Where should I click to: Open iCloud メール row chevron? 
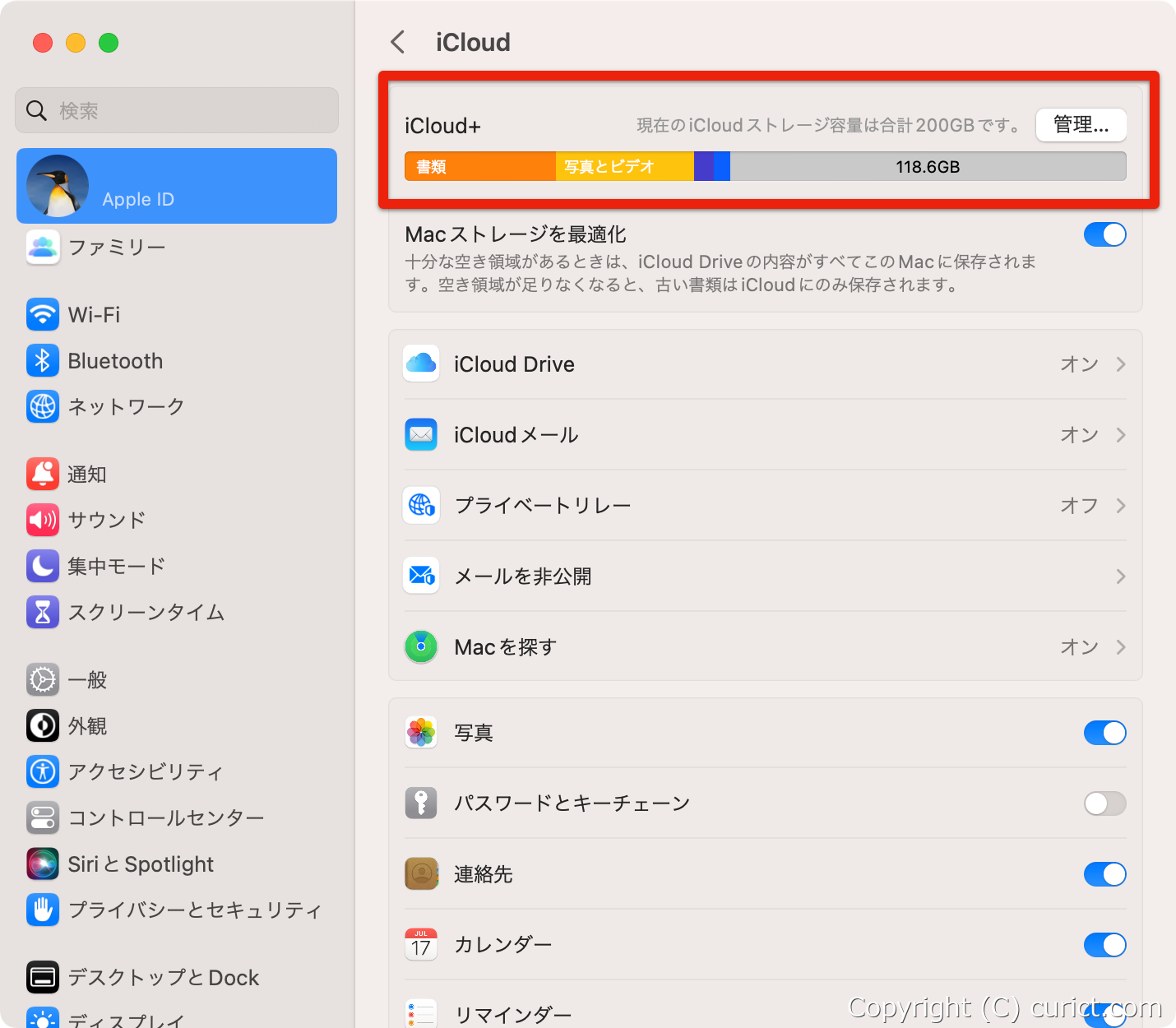tap(1120, 435)
